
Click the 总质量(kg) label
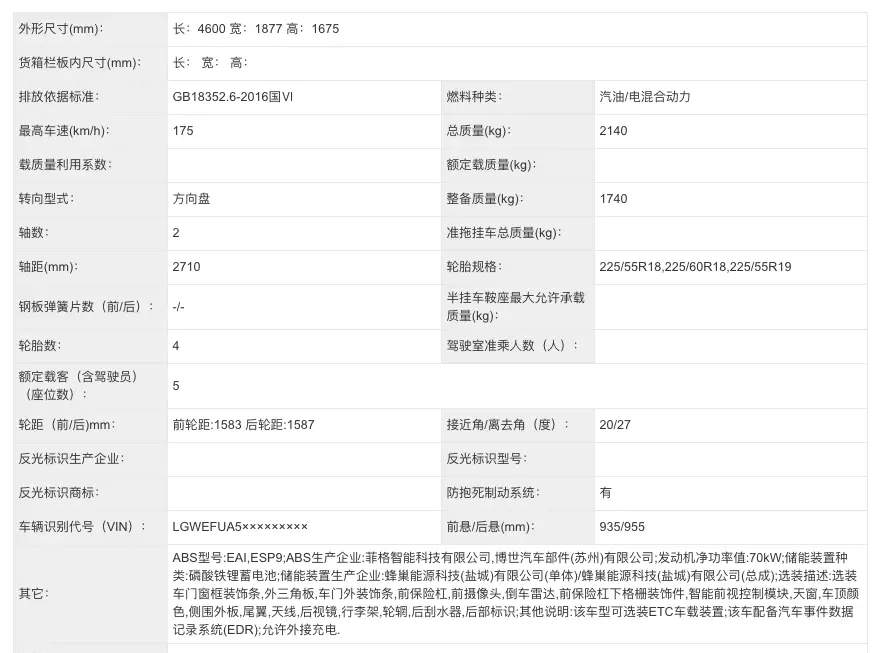click(479, 131)
